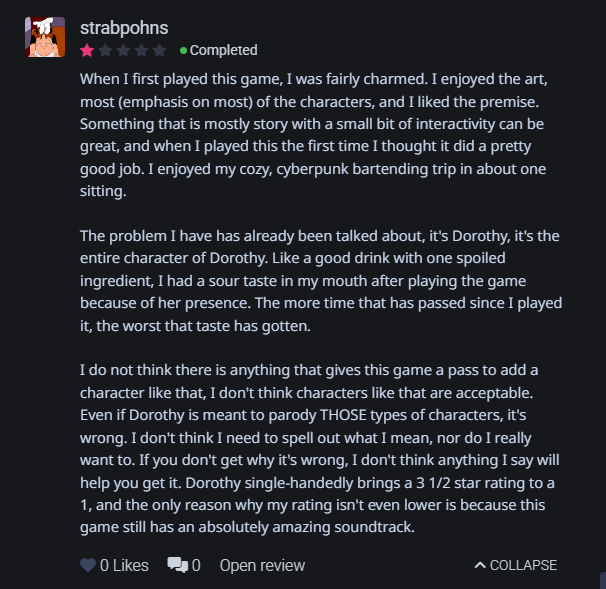Click the comments speech bubble icon
Viewport: 606px width, 589px height.
pos(177,565)
